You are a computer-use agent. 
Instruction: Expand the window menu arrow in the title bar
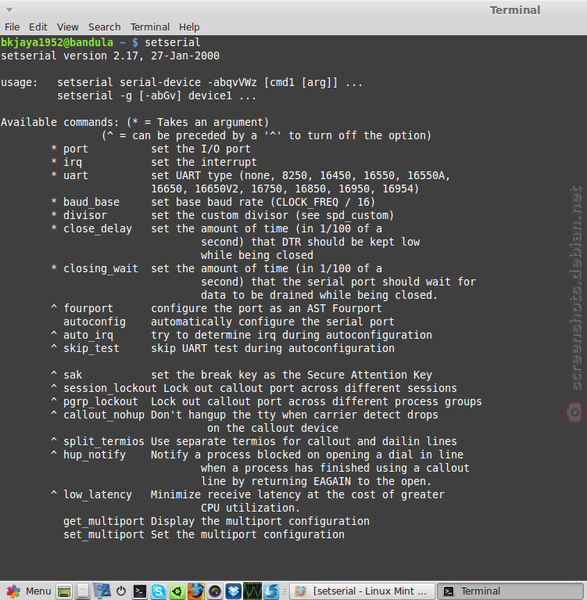10,10
